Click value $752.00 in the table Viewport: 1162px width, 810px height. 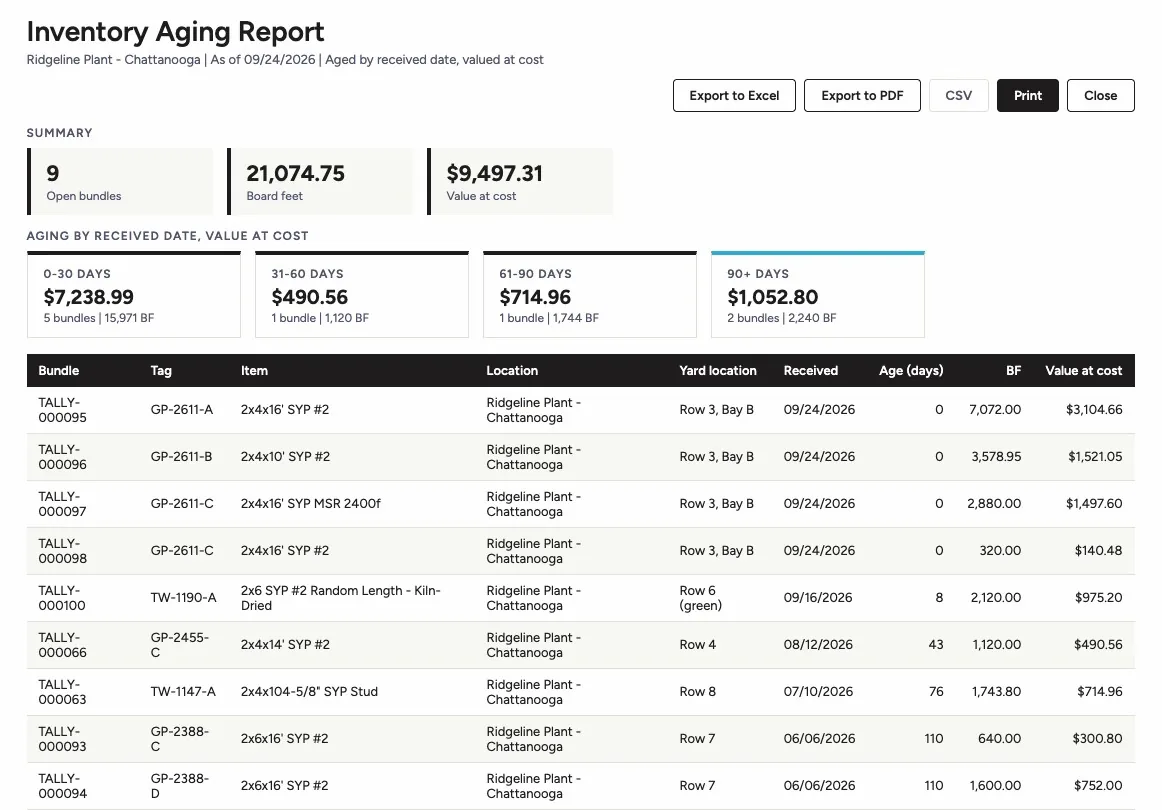pyautogui.click(x=1098, y=786)
